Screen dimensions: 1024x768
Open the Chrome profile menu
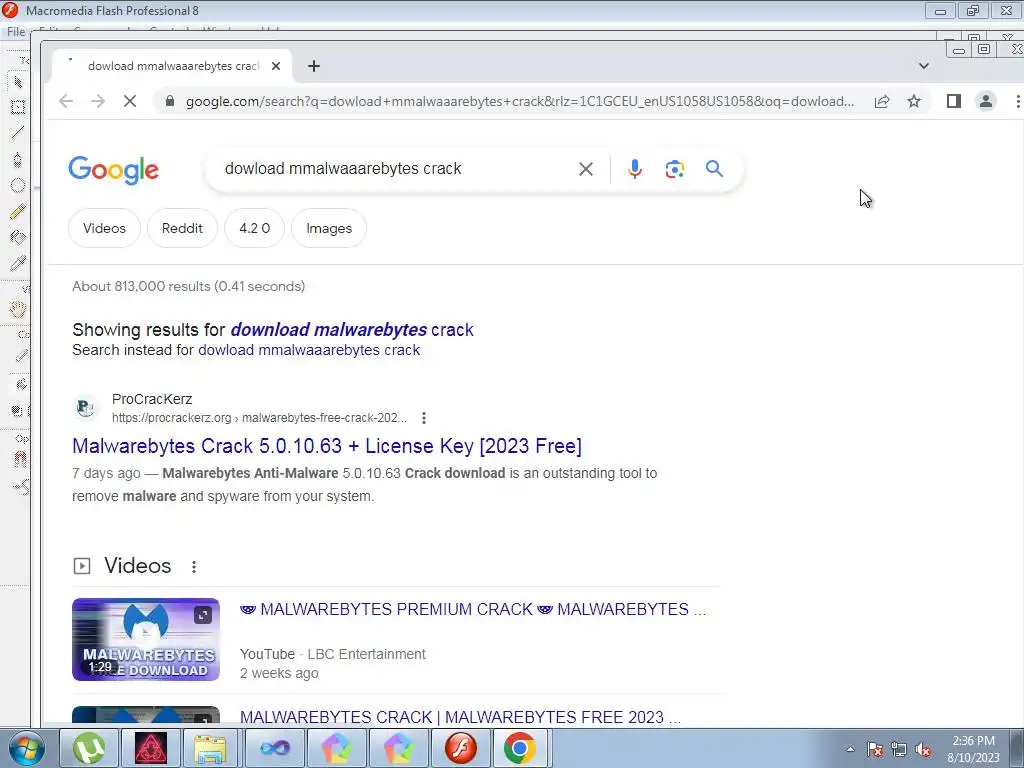pos(985,101)
